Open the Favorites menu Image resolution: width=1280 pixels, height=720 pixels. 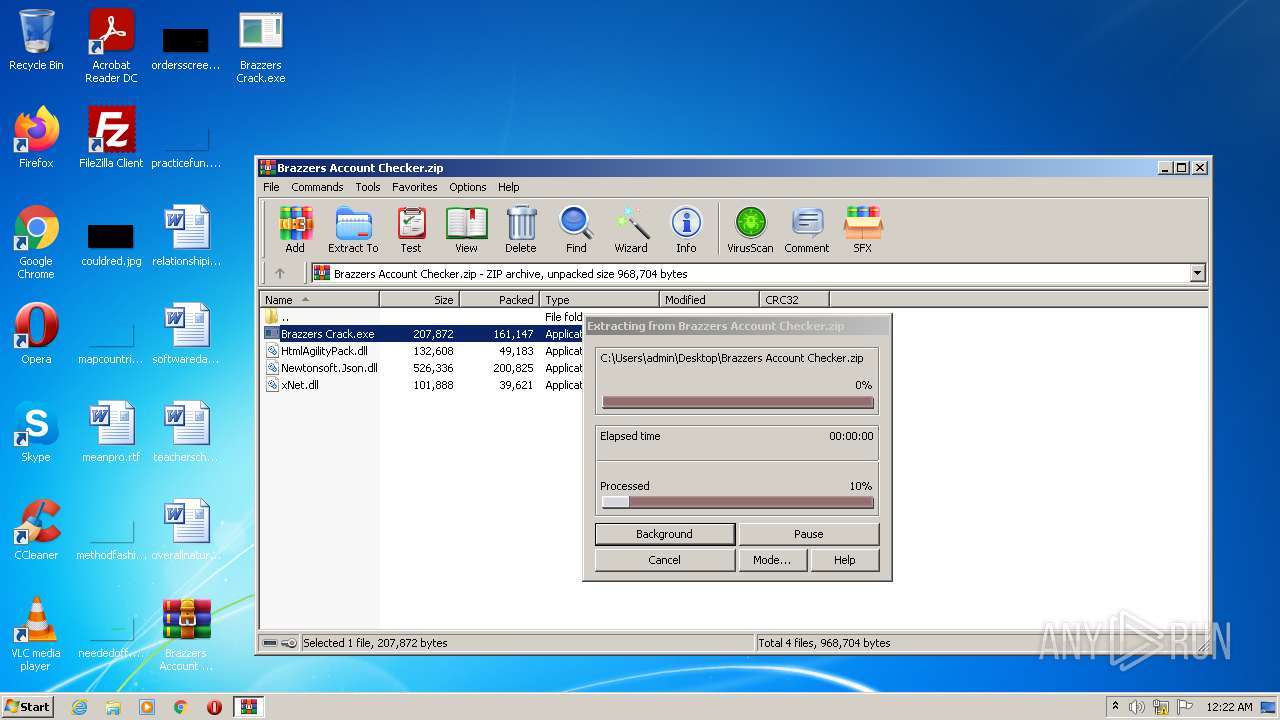414,187
